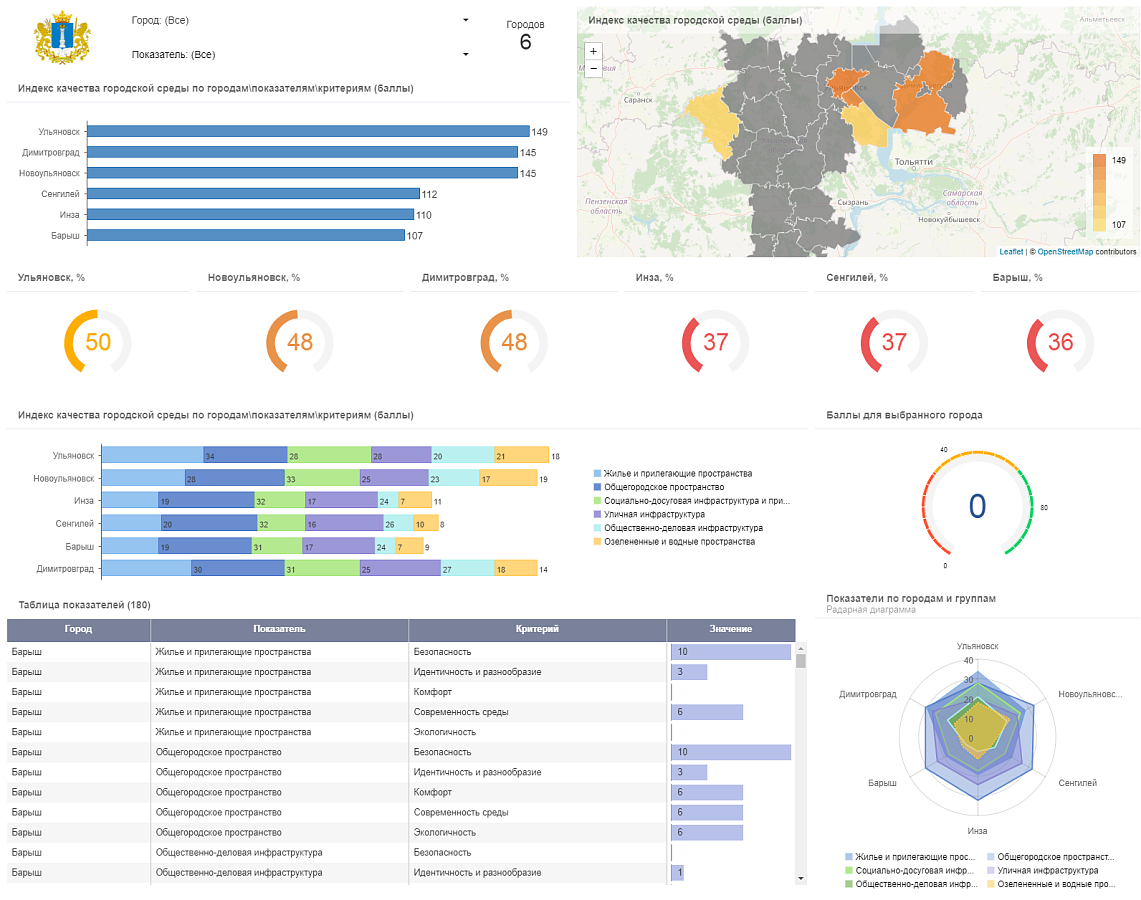
Task: Click the 'Городов 6' counter
Action: [525, 36]
